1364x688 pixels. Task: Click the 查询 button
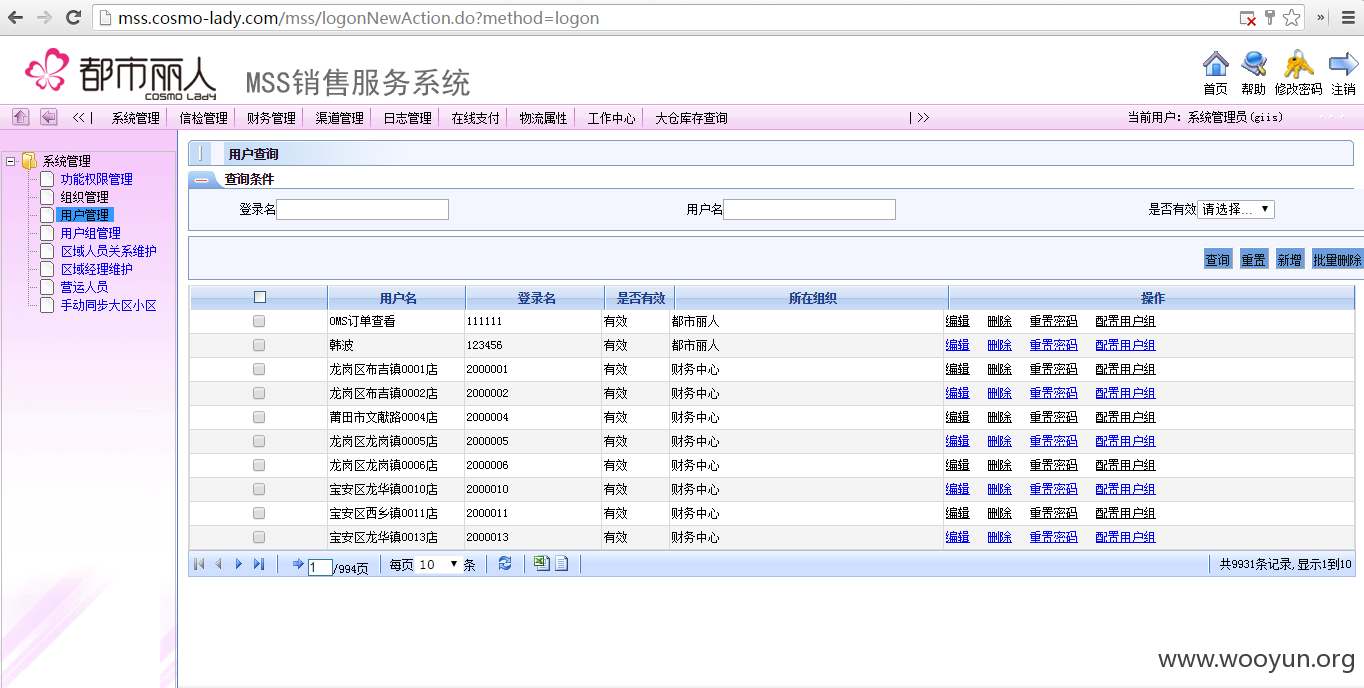pyautogui.click(x=1217, y=259)
